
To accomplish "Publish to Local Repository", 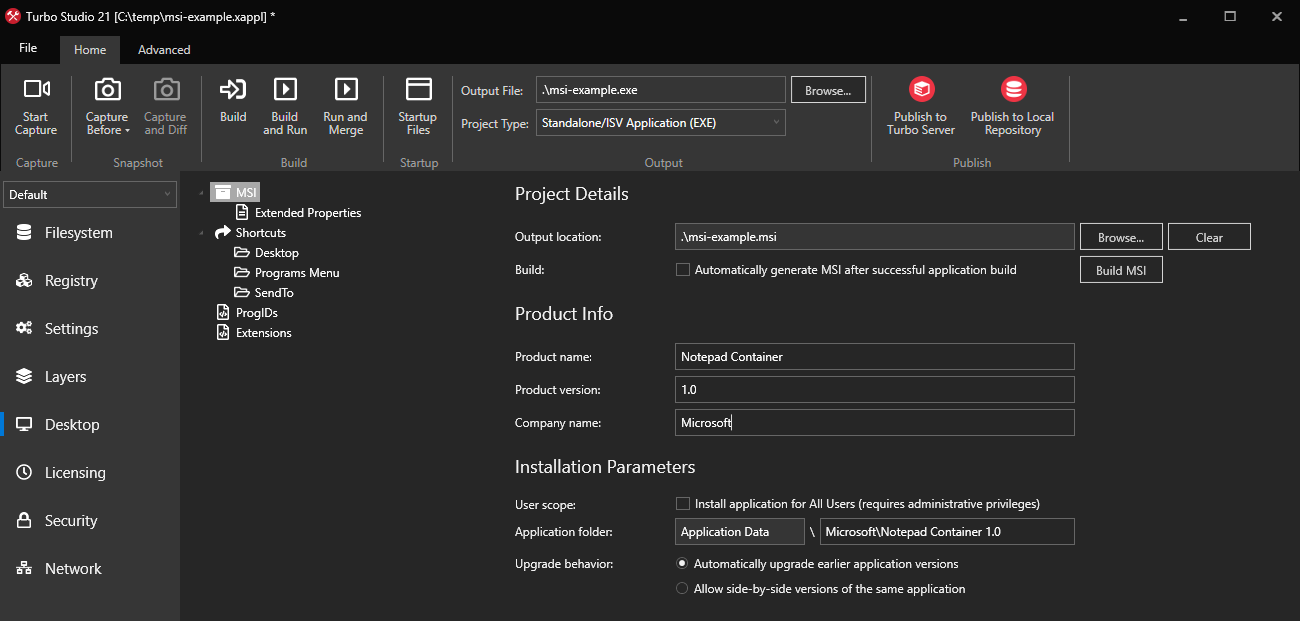I will tap(1012, 105).
